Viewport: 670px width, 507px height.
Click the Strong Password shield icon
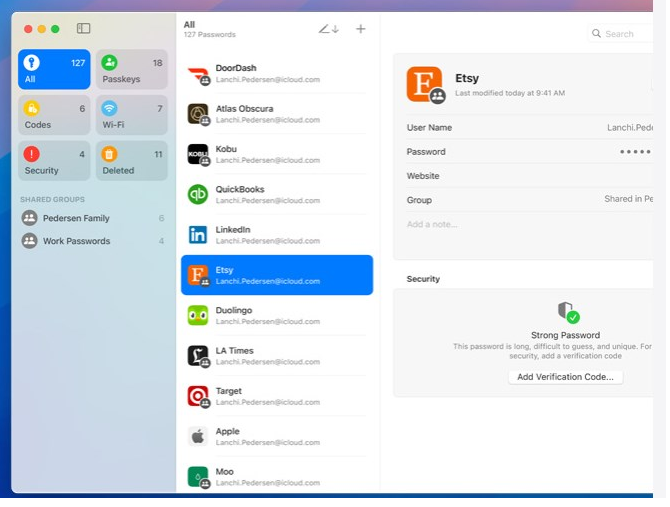coord(568,312)
